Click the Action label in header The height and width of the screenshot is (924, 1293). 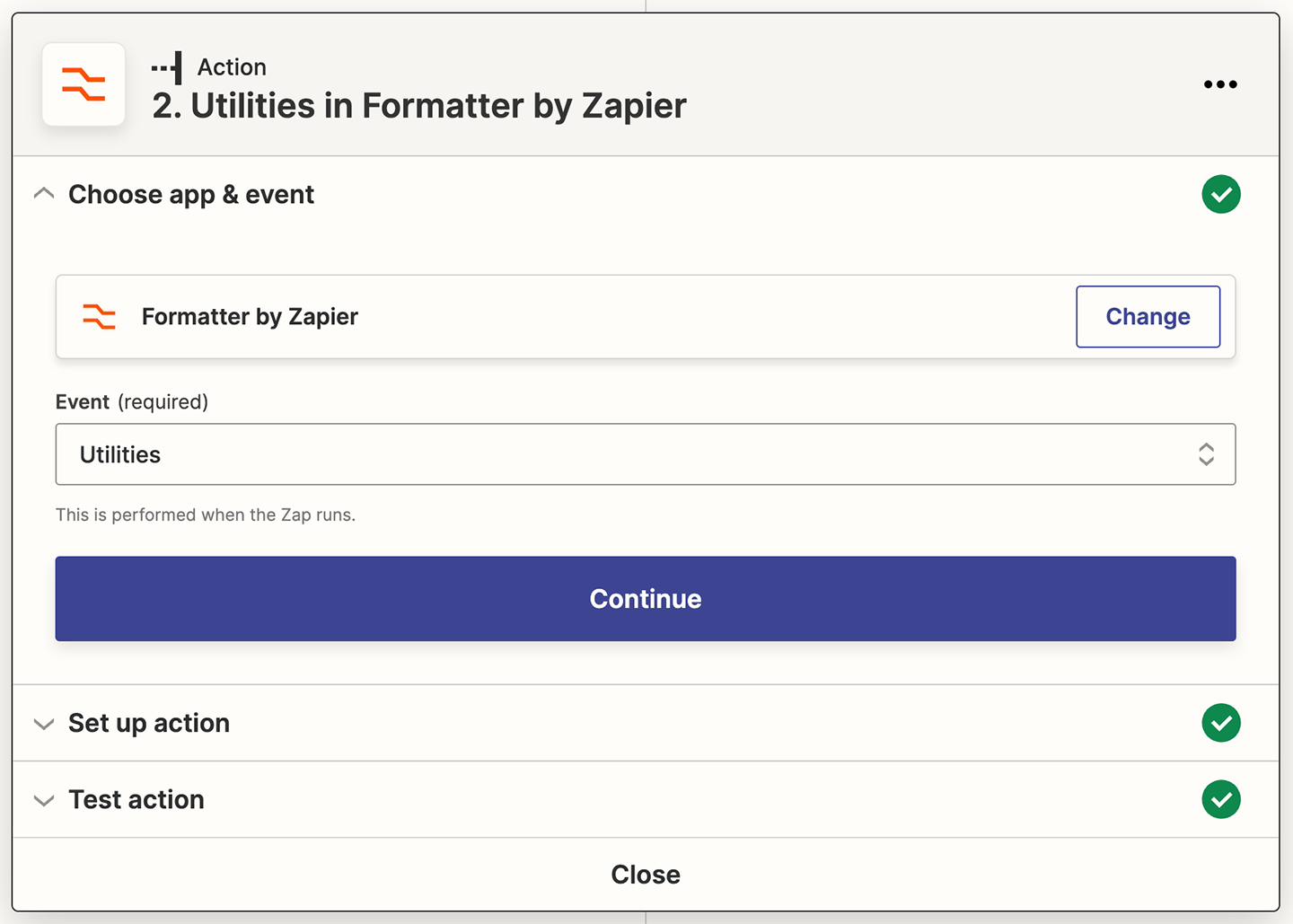(232, 67)
